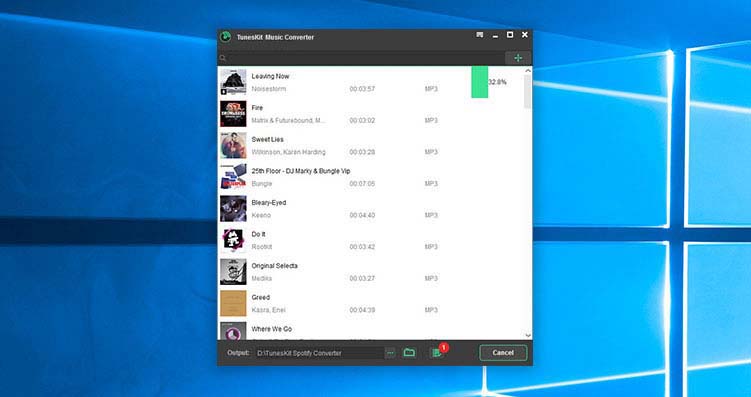Click the search magnifier icon
751x397 pixels.
223,58
